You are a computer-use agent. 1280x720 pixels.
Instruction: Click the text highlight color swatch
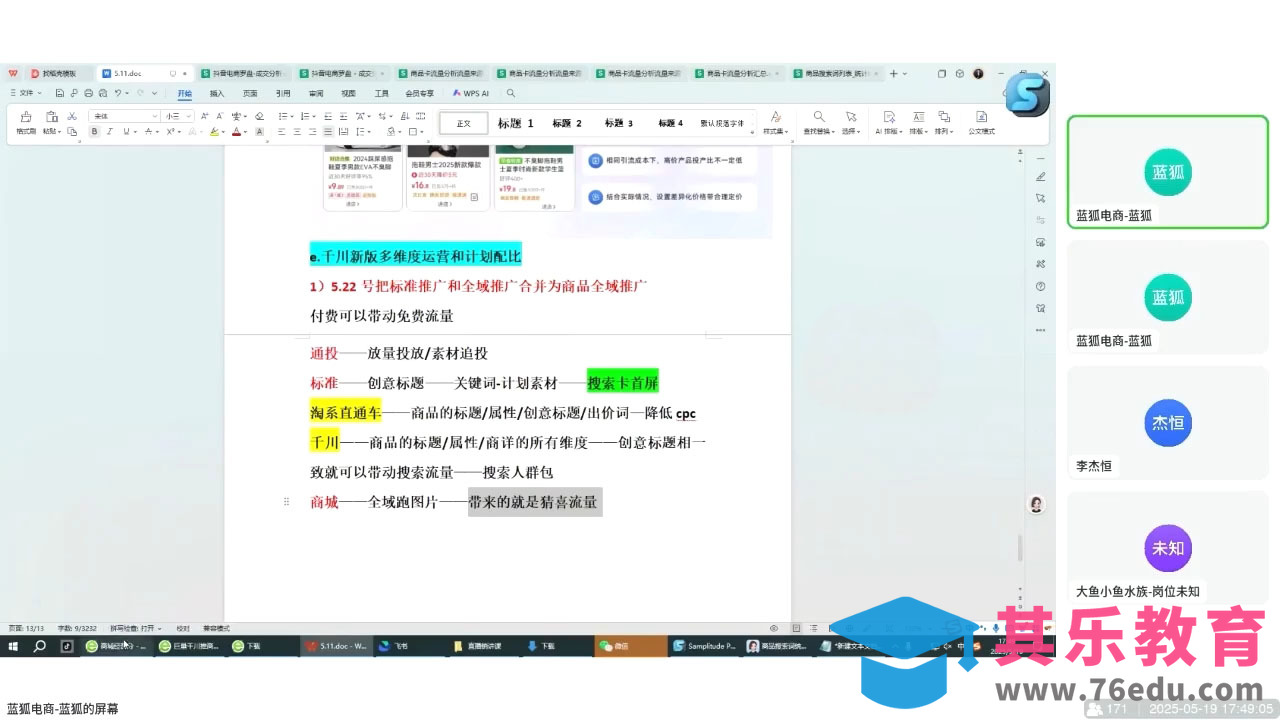coord(214,131)
